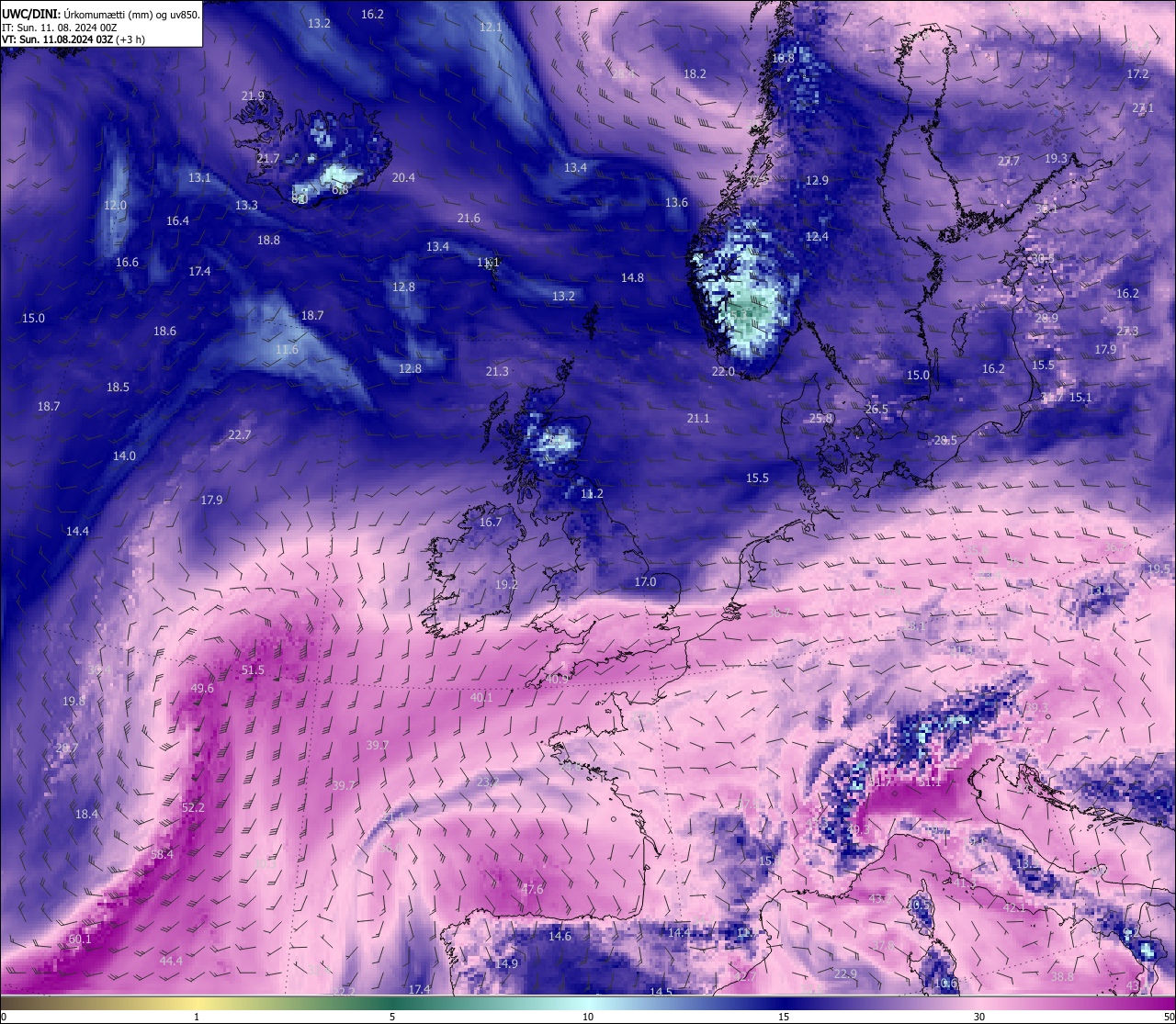This screenshot has height=1024, width=1176.
Task: Click the 20.4 value east of Iceland
Action: 403,177
